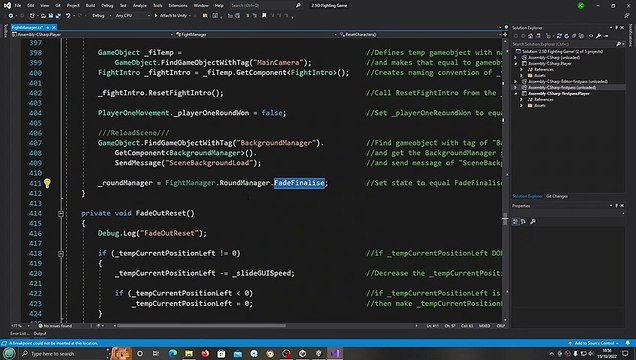Open the Any CPU platform dropdown
This screenshot has width=636, height=360.
coord(132,15)
